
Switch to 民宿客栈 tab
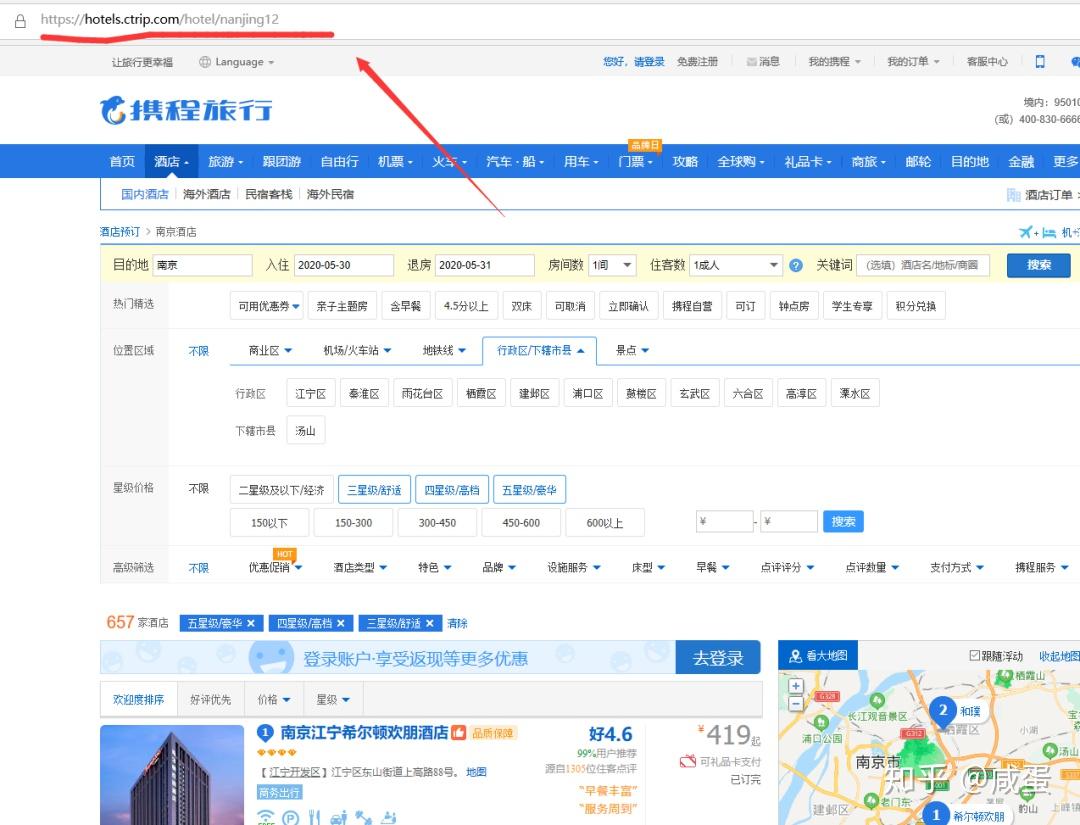[269, 194]
